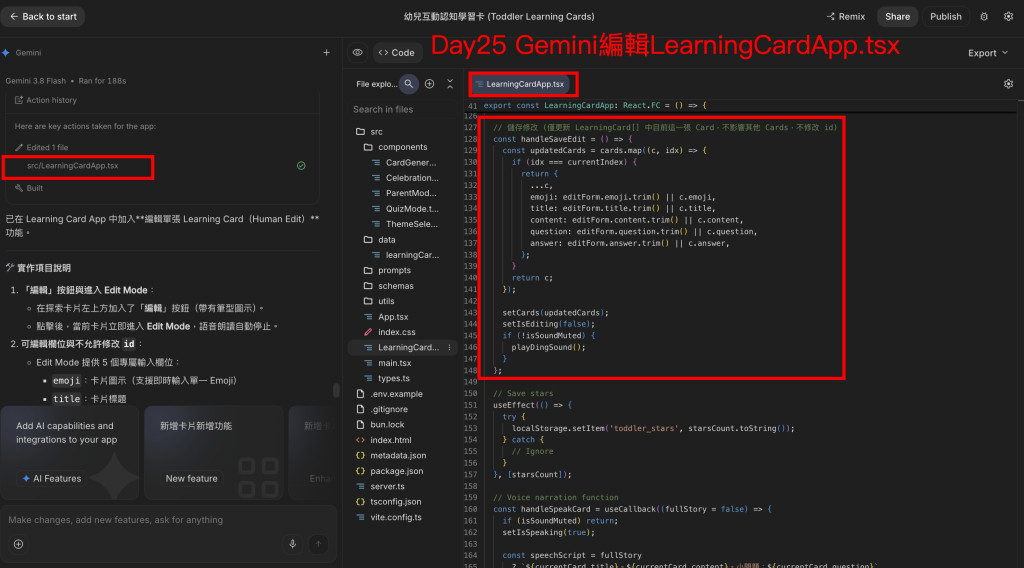This screenshot has width=1024, height=568.
Task: Click the playDingSound() code line
Action: pos(548,347)
